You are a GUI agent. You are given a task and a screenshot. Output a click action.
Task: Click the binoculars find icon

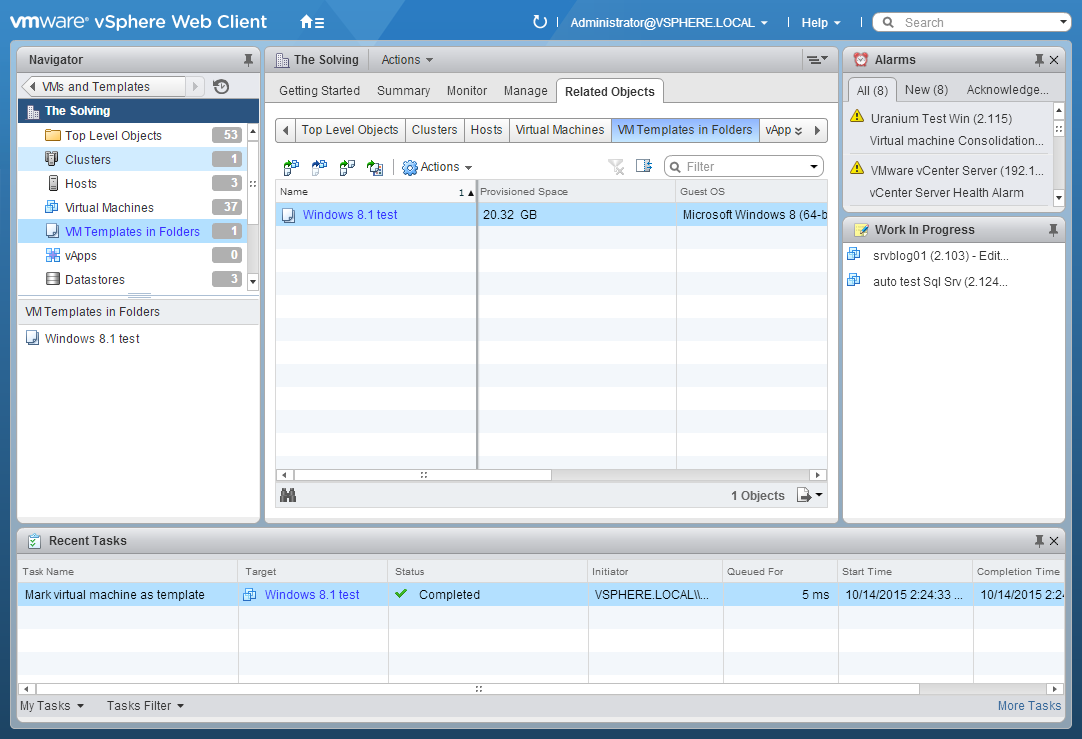pyautogui.click(x=288, y=495)
